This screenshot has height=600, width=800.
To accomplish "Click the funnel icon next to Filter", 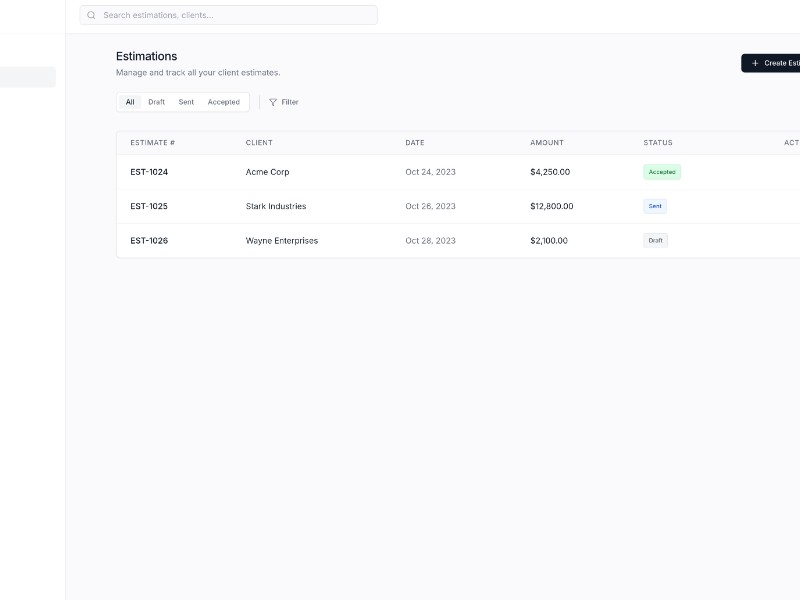I will pos(272,102).
